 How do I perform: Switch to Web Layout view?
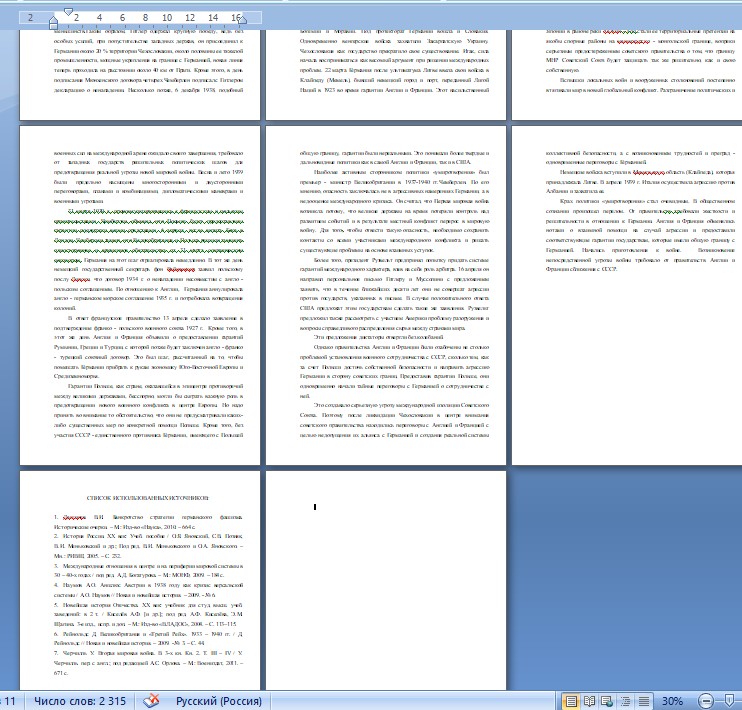coord(606,700)
